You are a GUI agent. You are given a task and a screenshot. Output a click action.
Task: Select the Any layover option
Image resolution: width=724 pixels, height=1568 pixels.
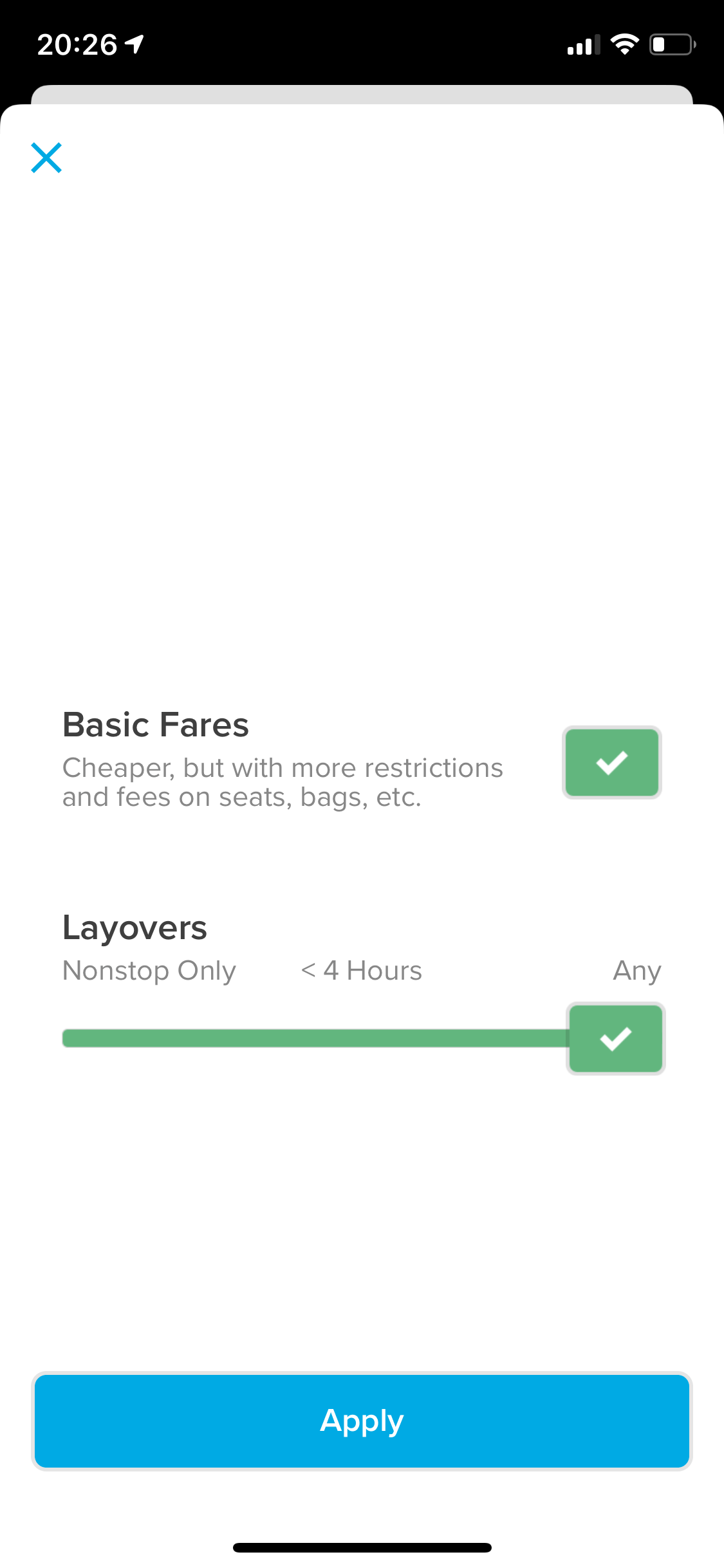tap(636, 971)
